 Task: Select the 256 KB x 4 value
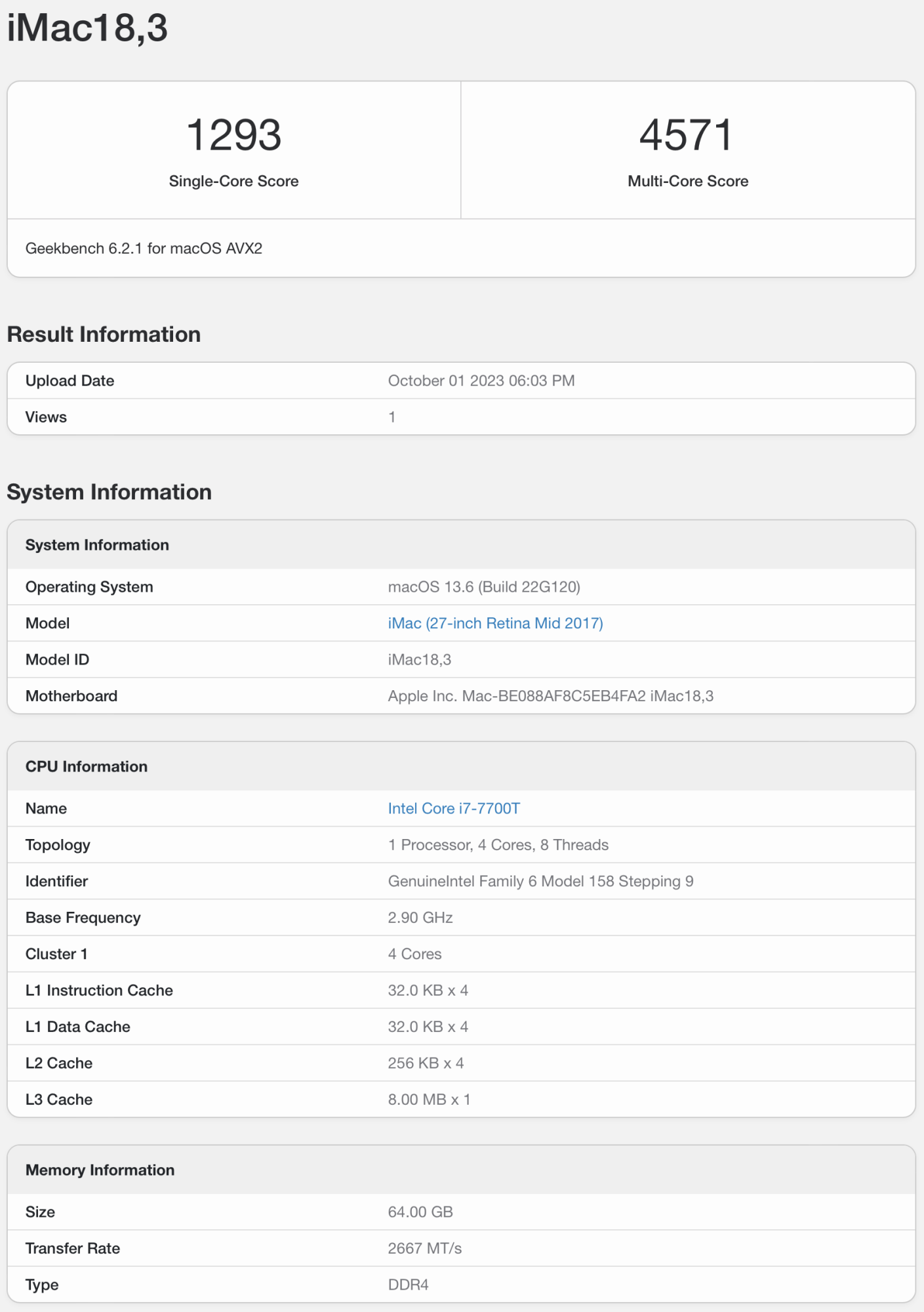pyautogui.click(x=426, y=1063)
